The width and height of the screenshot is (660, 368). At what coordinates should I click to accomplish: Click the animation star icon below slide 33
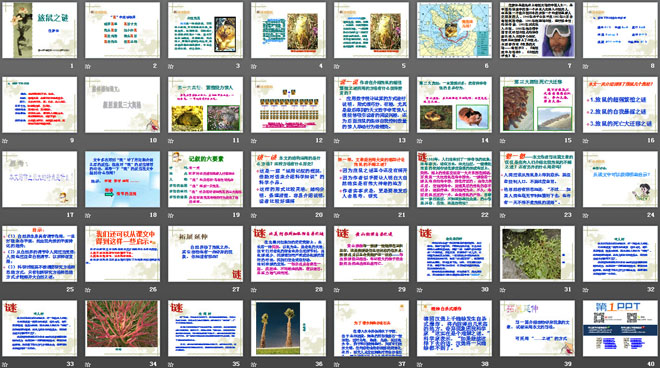click(5, 365)
